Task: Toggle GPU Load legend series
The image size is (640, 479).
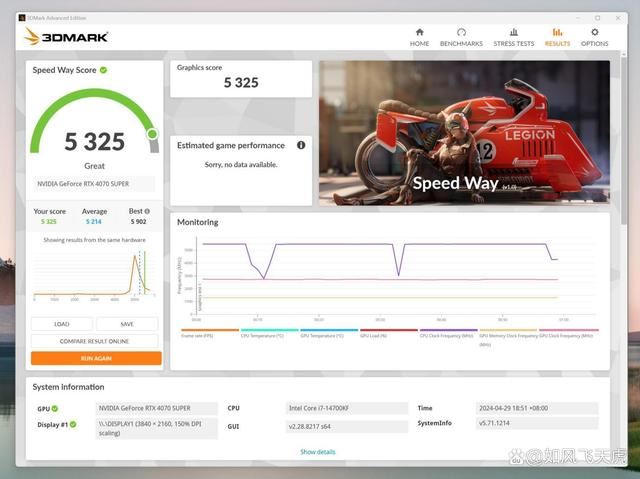Action: point(388,333)
